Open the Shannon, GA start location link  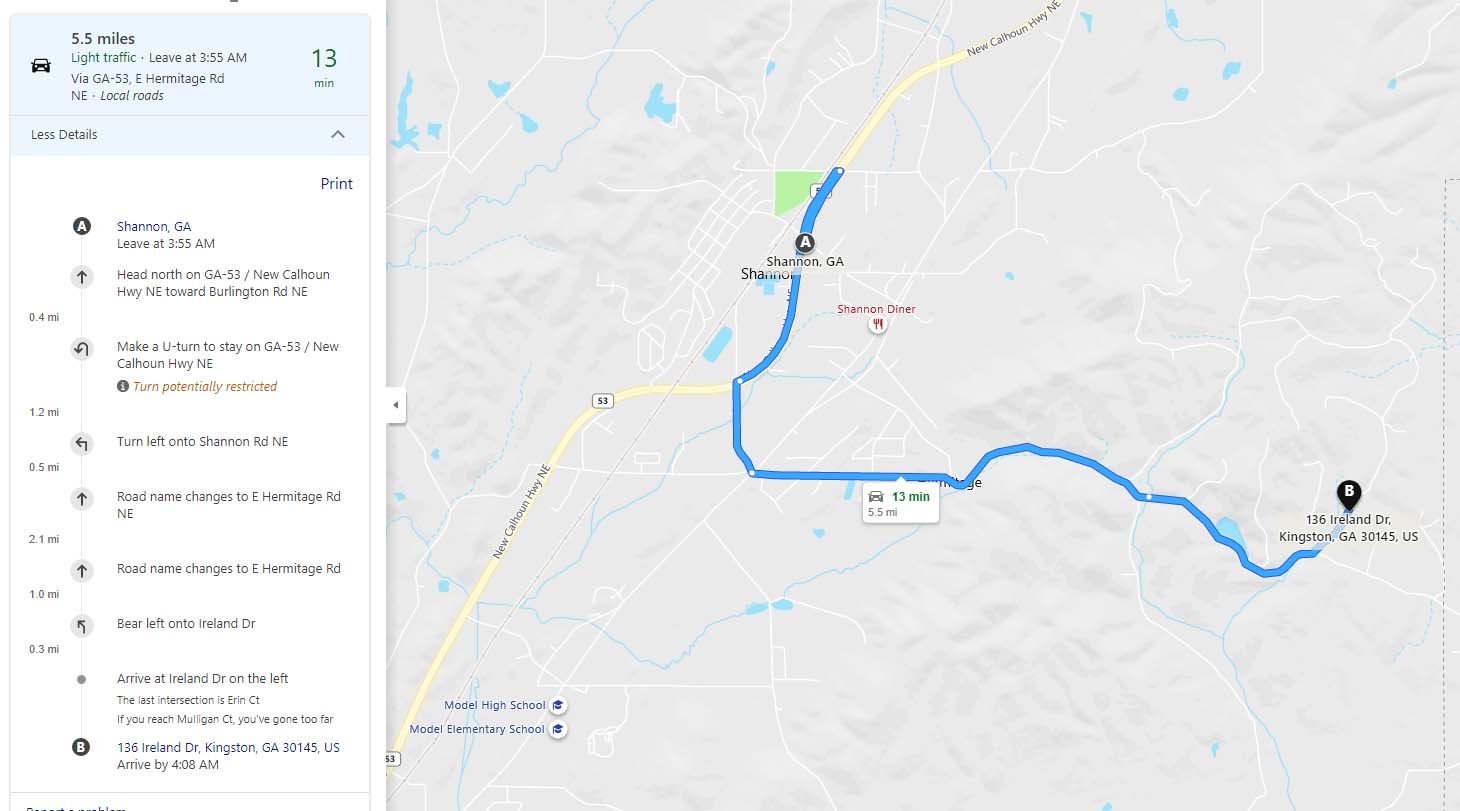154,227
